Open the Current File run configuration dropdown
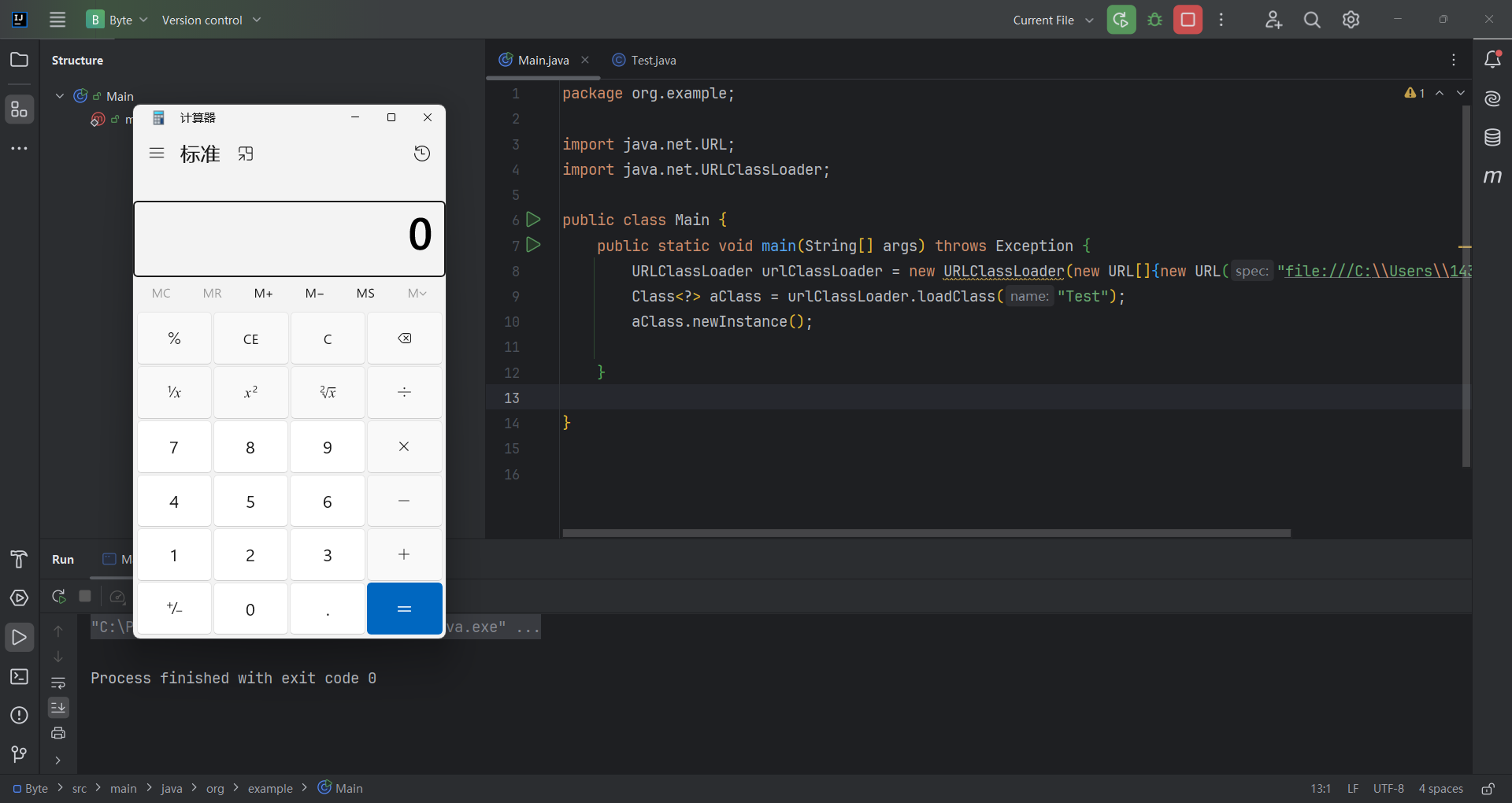 [x=1053, y=20]
